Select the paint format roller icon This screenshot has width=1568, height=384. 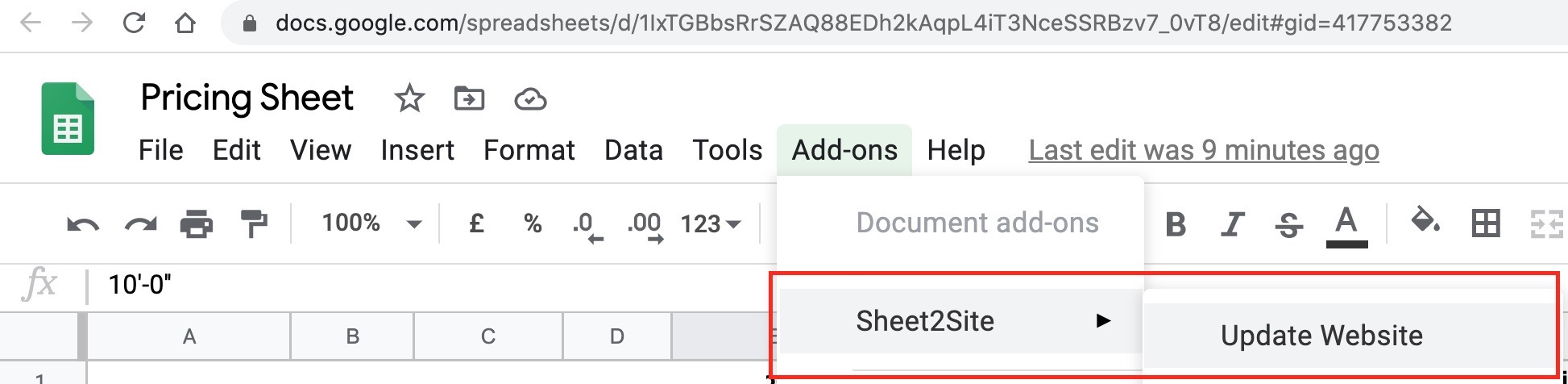tap(254, 223)
